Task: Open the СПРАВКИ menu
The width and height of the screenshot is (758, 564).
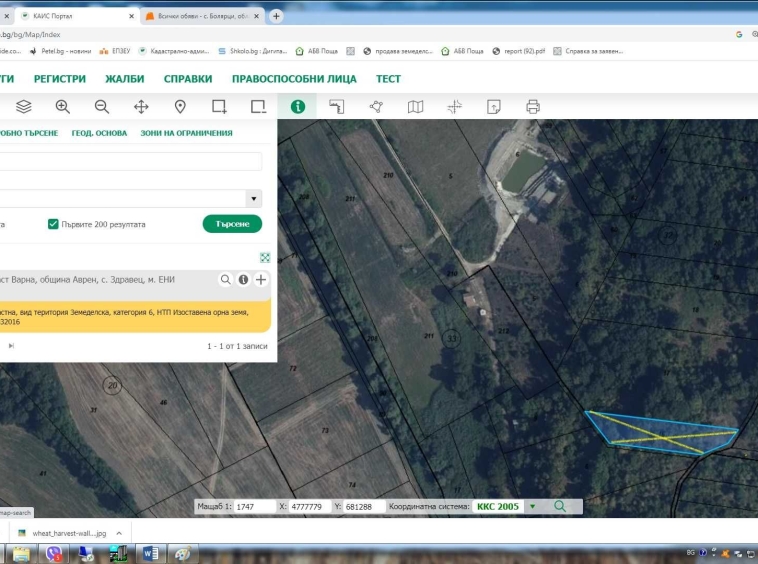Action: coord(188,79)
